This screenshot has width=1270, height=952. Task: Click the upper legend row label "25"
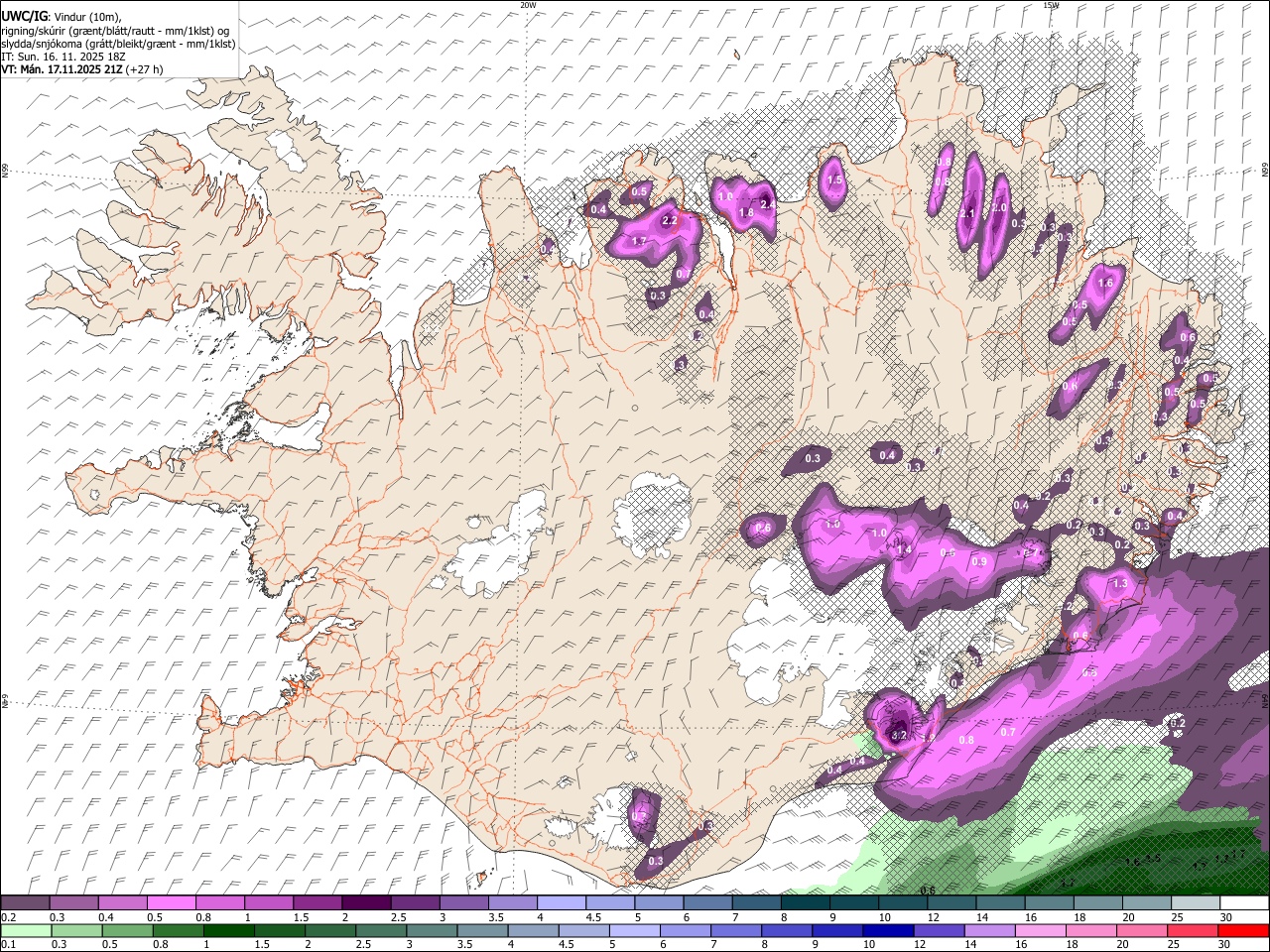tap(1176, 917)
